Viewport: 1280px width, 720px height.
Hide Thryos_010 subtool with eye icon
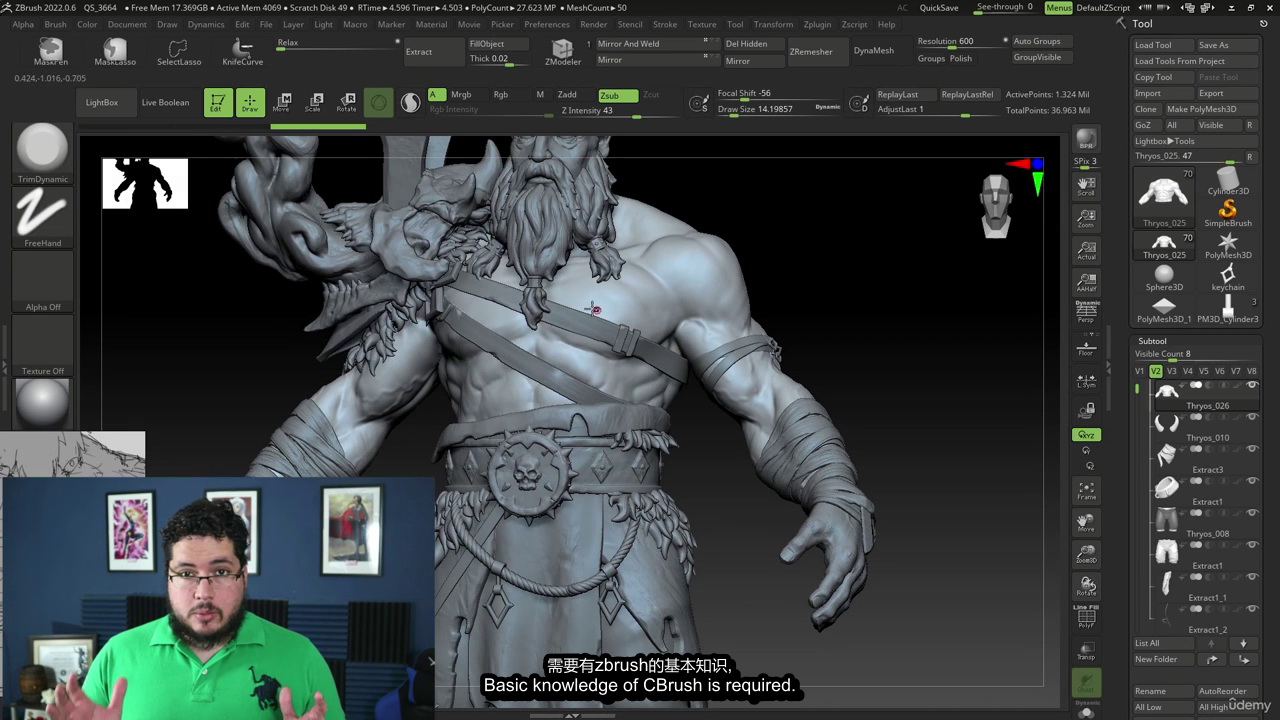point(1251,417)
